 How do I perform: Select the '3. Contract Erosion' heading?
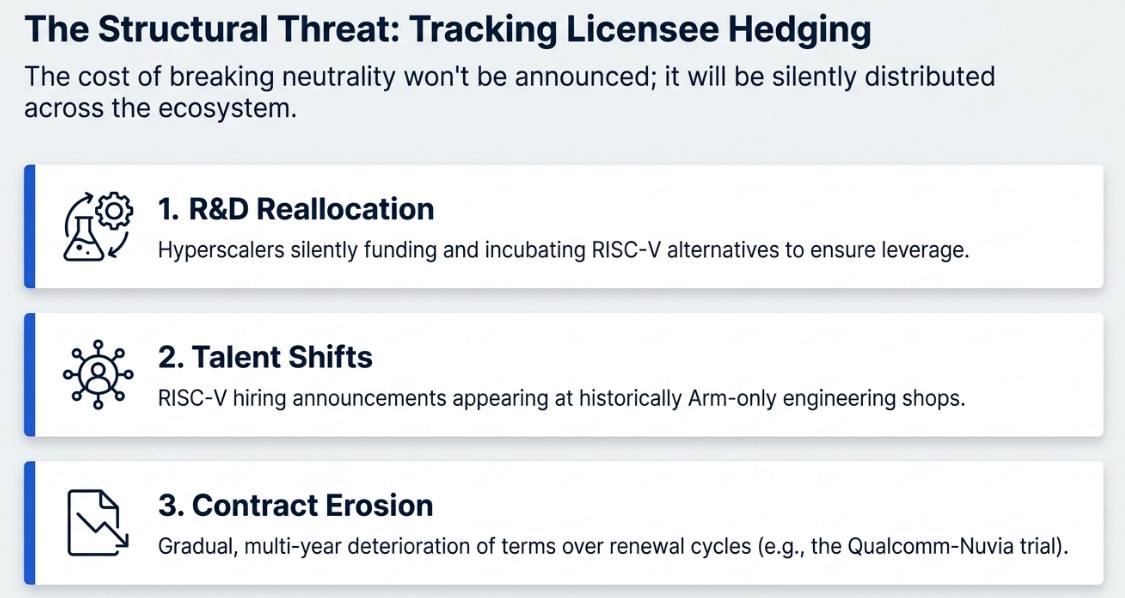tap(296, 505)
